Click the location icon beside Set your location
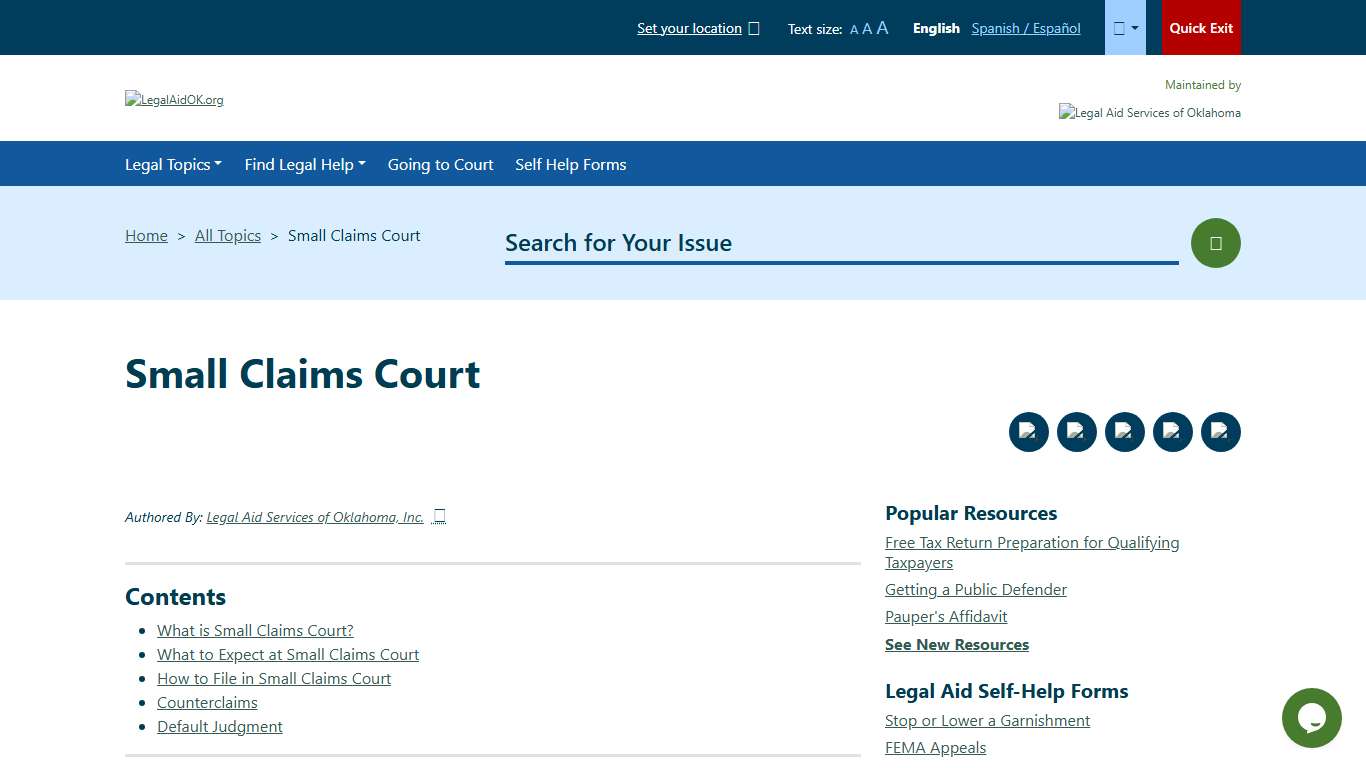1366x768 pixels. pos(755,28)
